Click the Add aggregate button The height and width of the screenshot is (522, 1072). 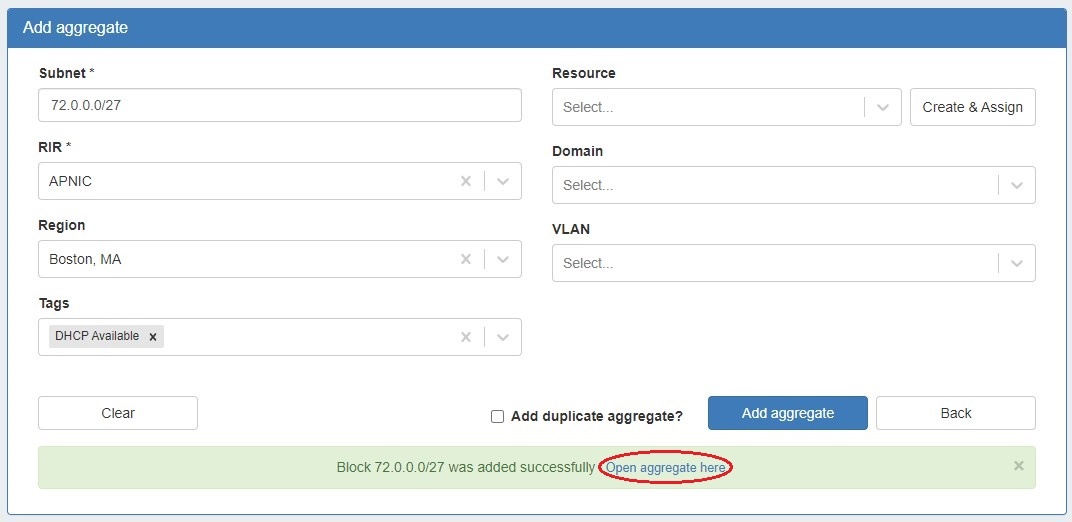tap(788, 413)
